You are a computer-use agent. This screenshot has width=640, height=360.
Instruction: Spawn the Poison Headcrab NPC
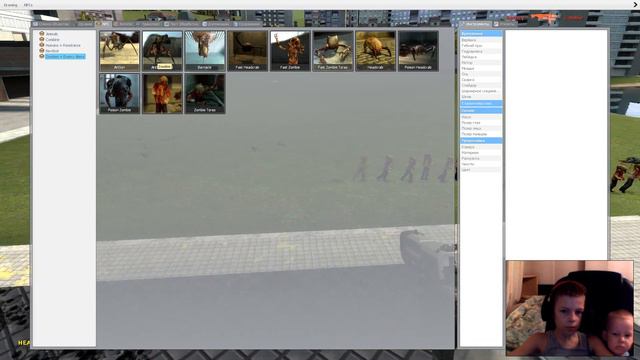(x=418, y=51)
